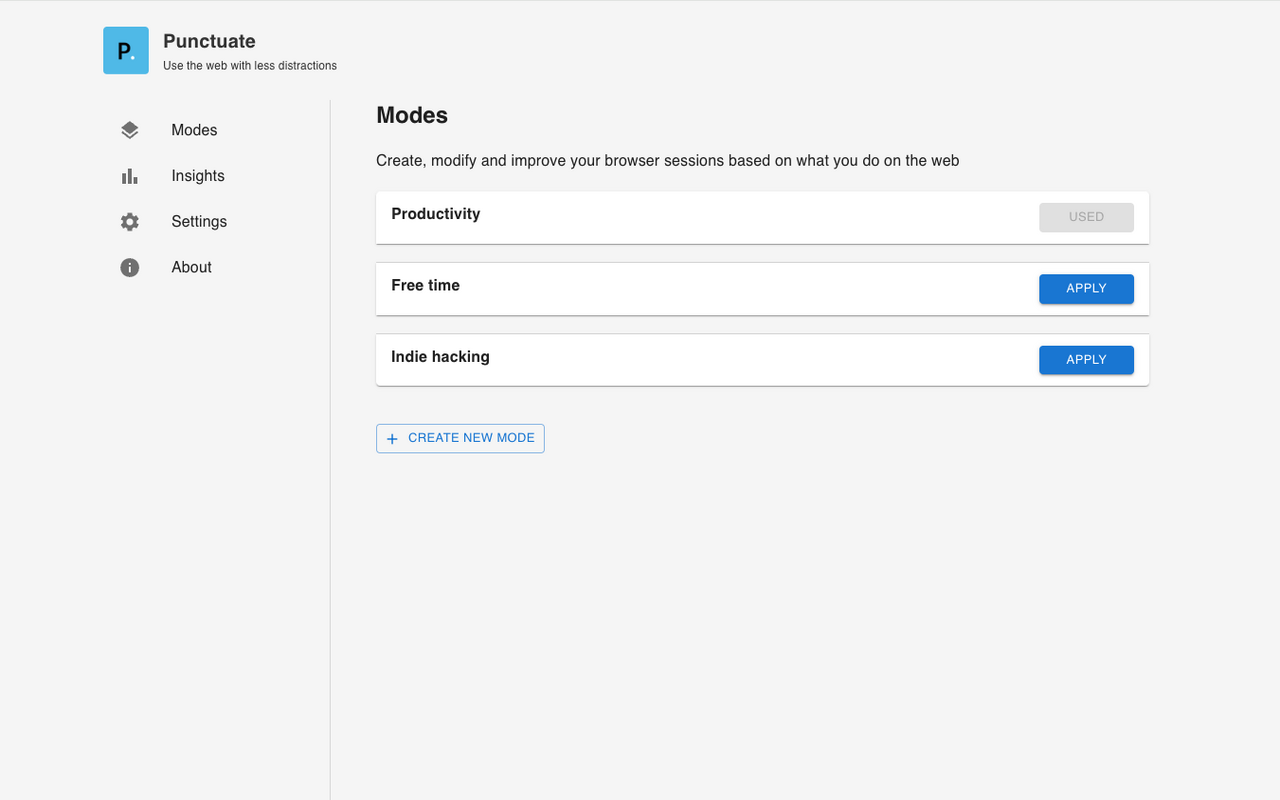Screen dimensions: 1280x800
Task: Click the tagline 'Use the web with less distractions'
Action: (250, 66)
